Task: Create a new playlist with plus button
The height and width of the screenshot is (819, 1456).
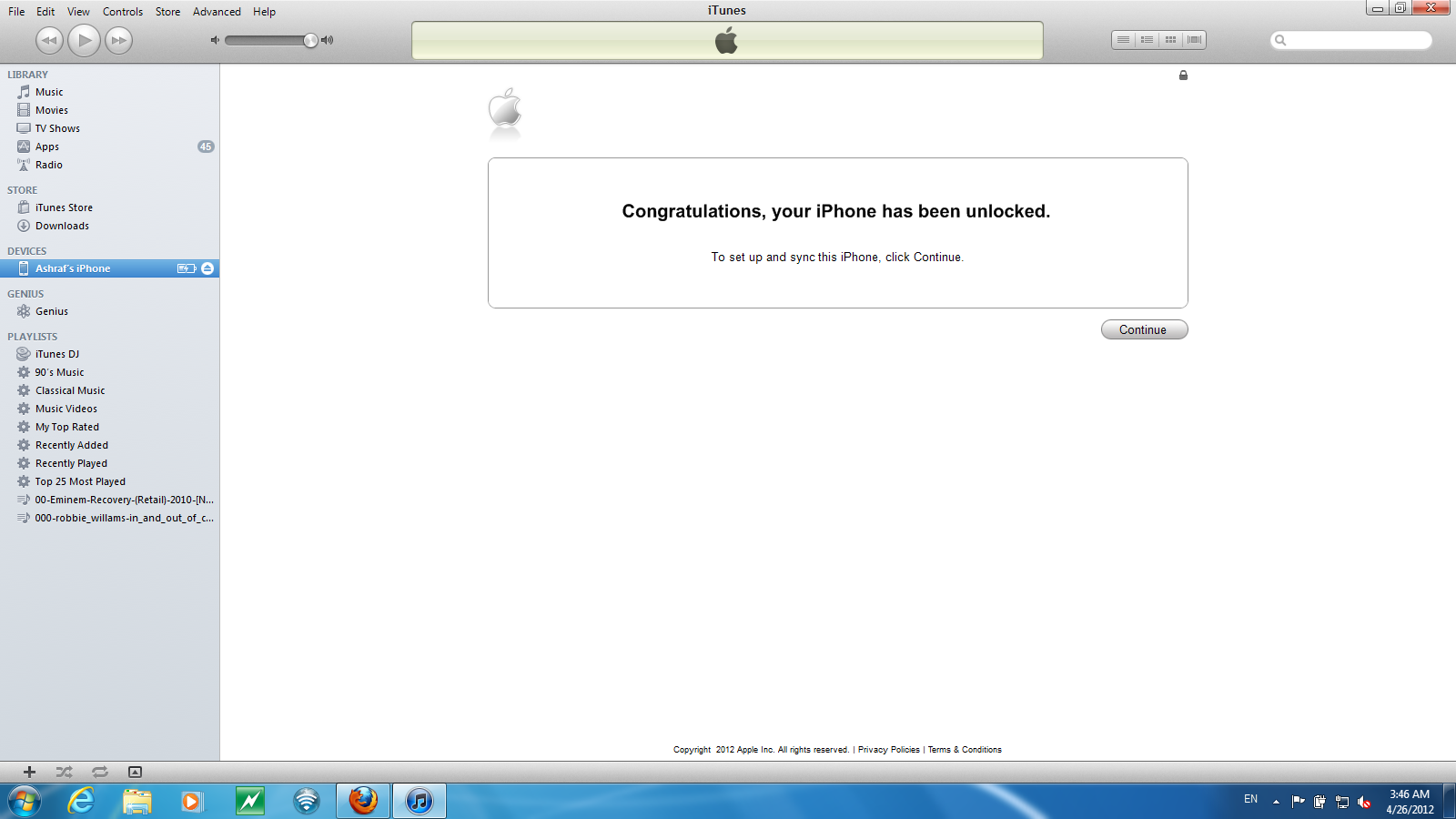Action: (x=29, y=772)
